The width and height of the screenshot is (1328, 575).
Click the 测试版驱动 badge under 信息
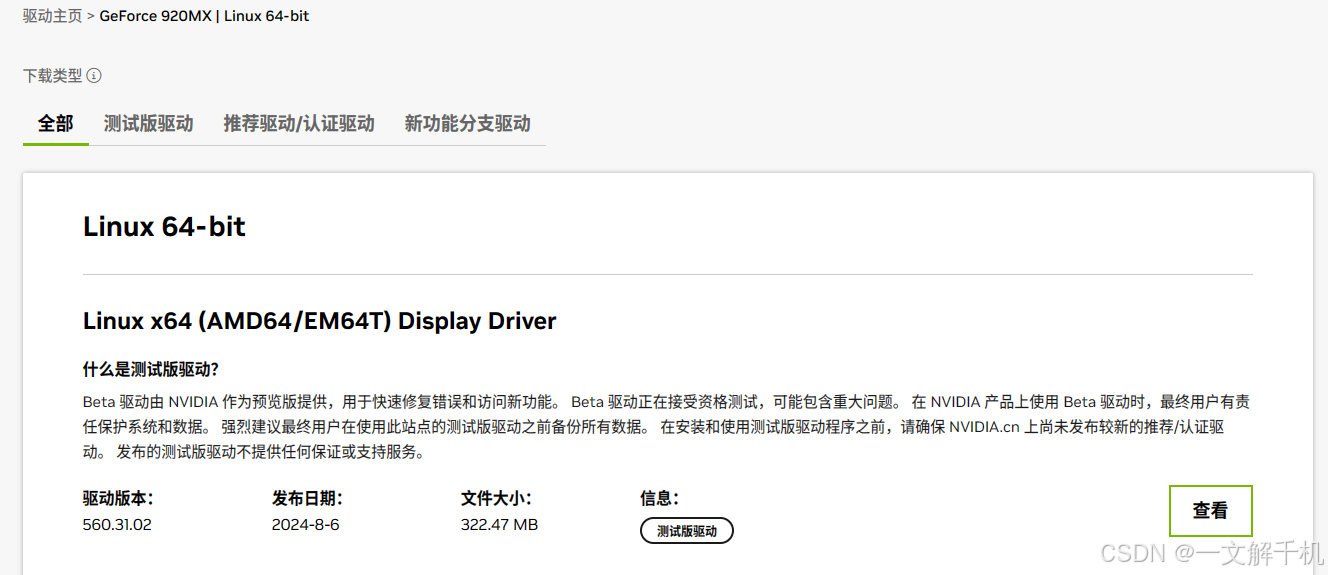point(687,531)
